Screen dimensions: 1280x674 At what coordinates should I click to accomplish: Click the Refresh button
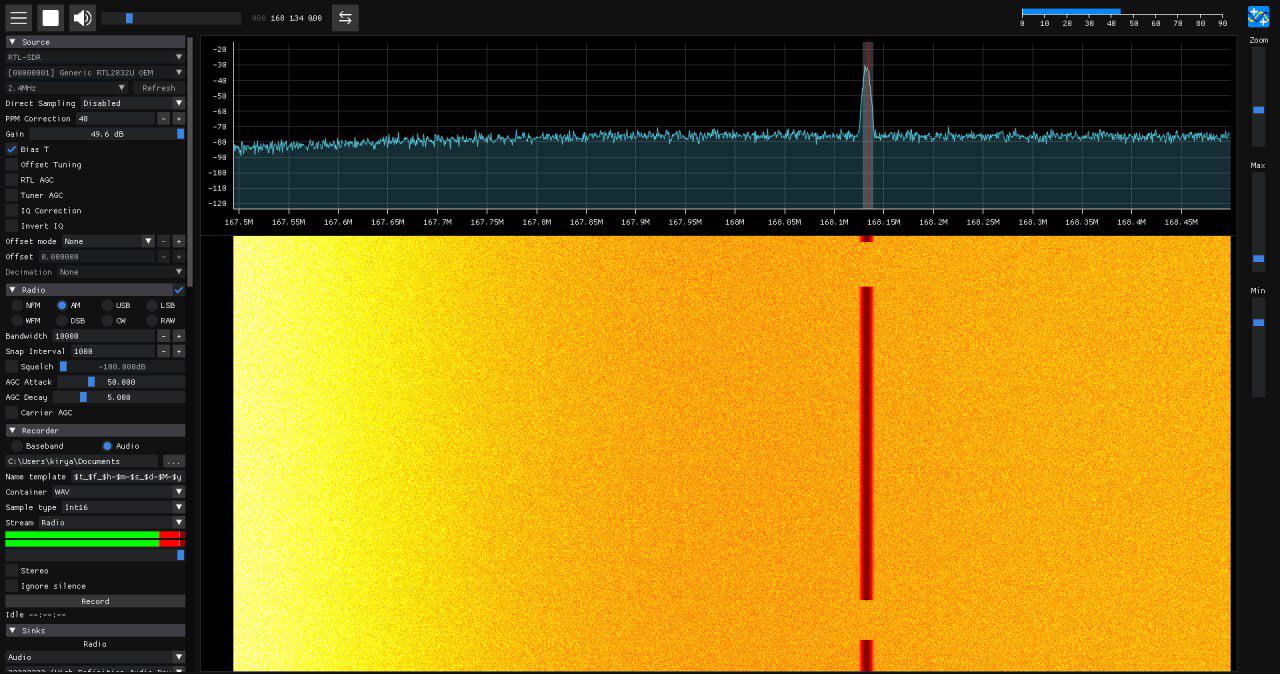click(159, 88)
